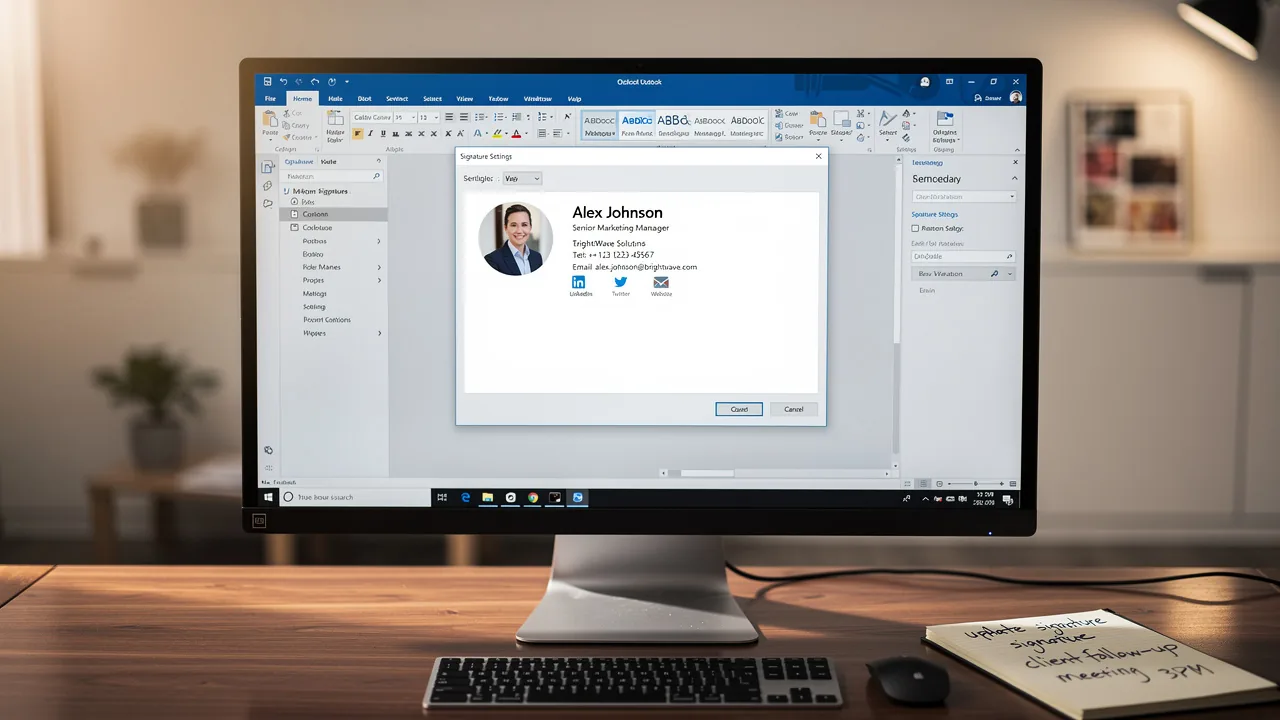Expand the Folder Manes chevron in the left list

click(379, 267)
